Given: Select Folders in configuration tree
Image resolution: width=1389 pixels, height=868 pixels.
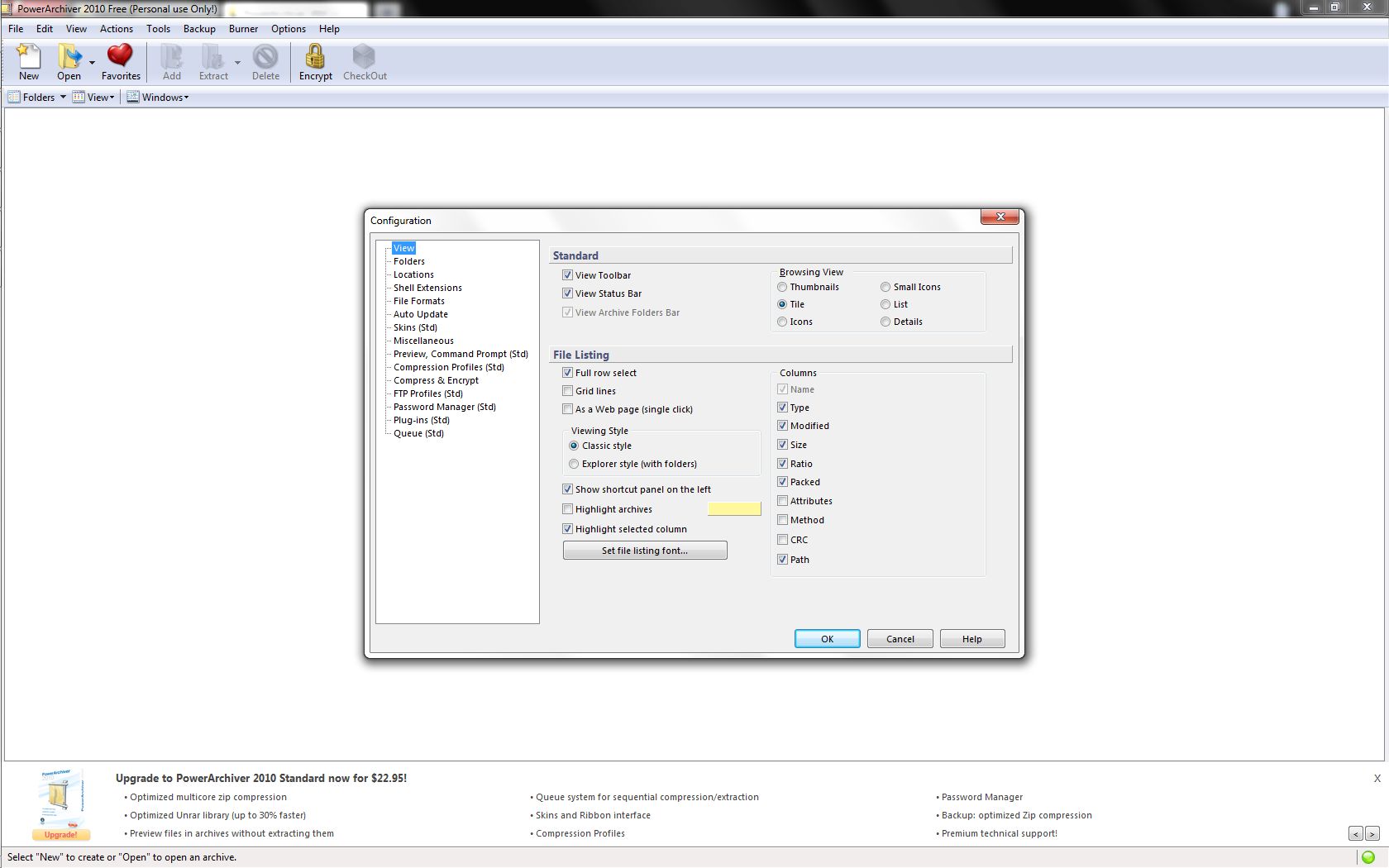Looking at the screenshot, I should [409, 261].
